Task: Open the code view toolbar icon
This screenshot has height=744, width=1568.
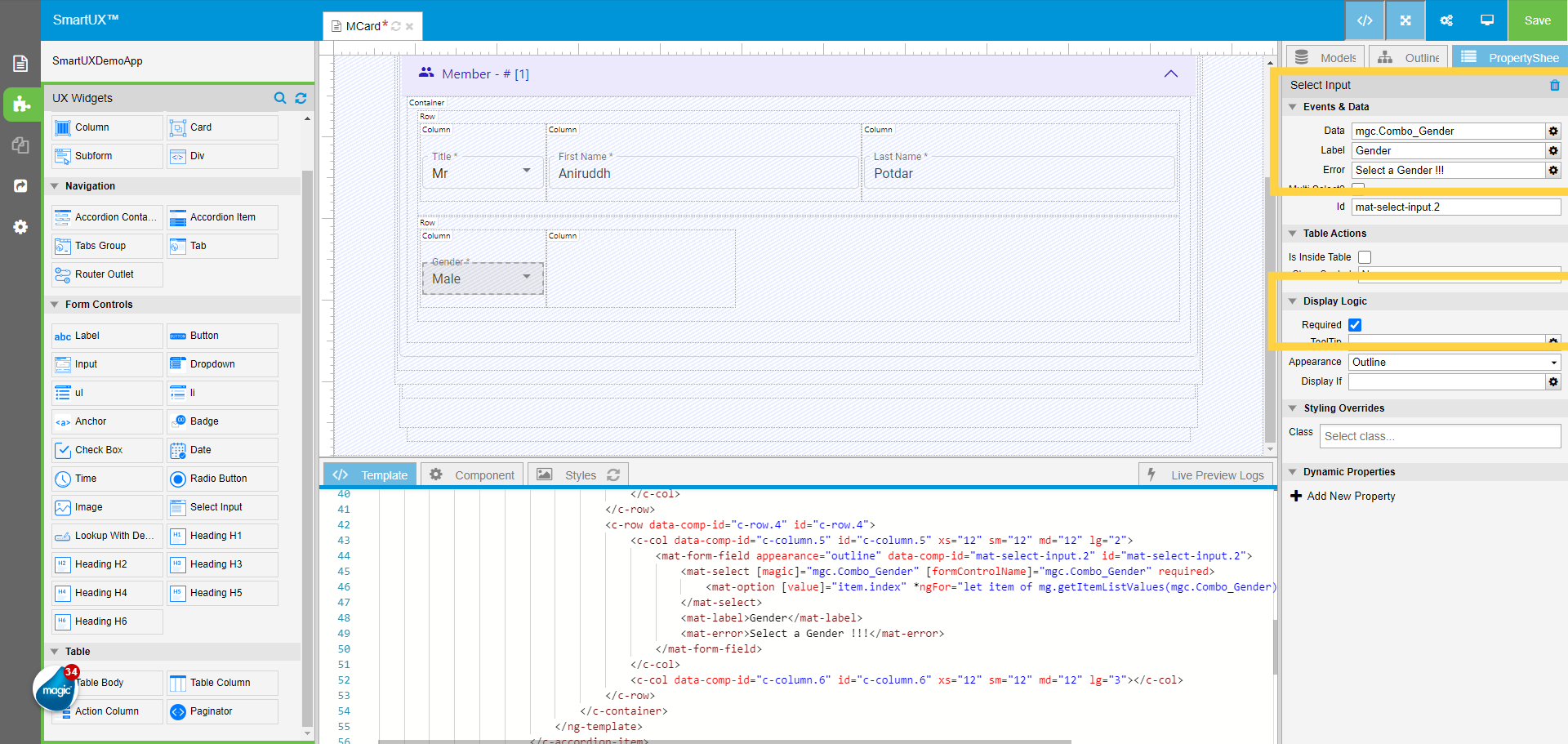Action: click(x=1365, y=20)
